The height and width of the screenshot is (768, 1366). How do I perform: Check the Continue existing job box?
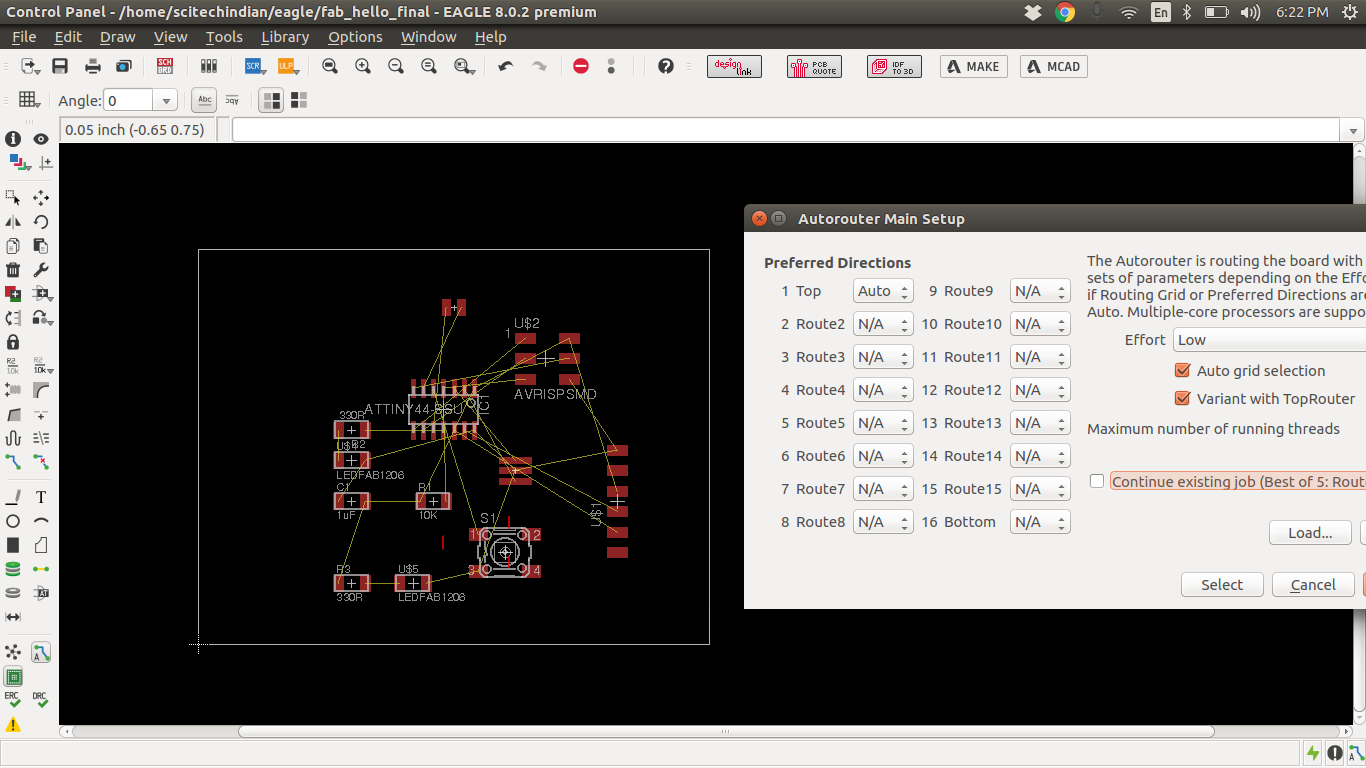(1097, 481)
